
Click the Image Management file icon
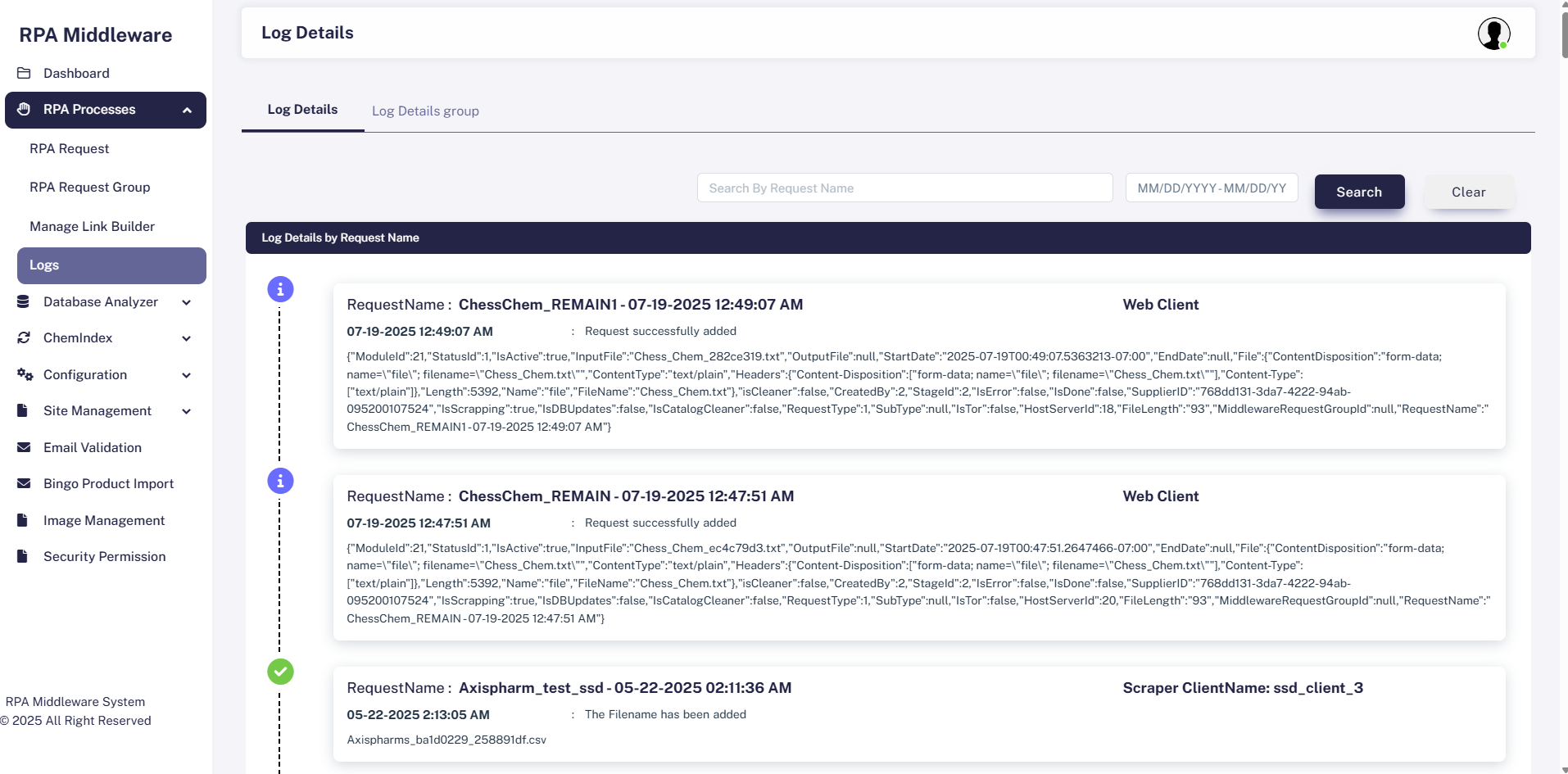[23, 520]
